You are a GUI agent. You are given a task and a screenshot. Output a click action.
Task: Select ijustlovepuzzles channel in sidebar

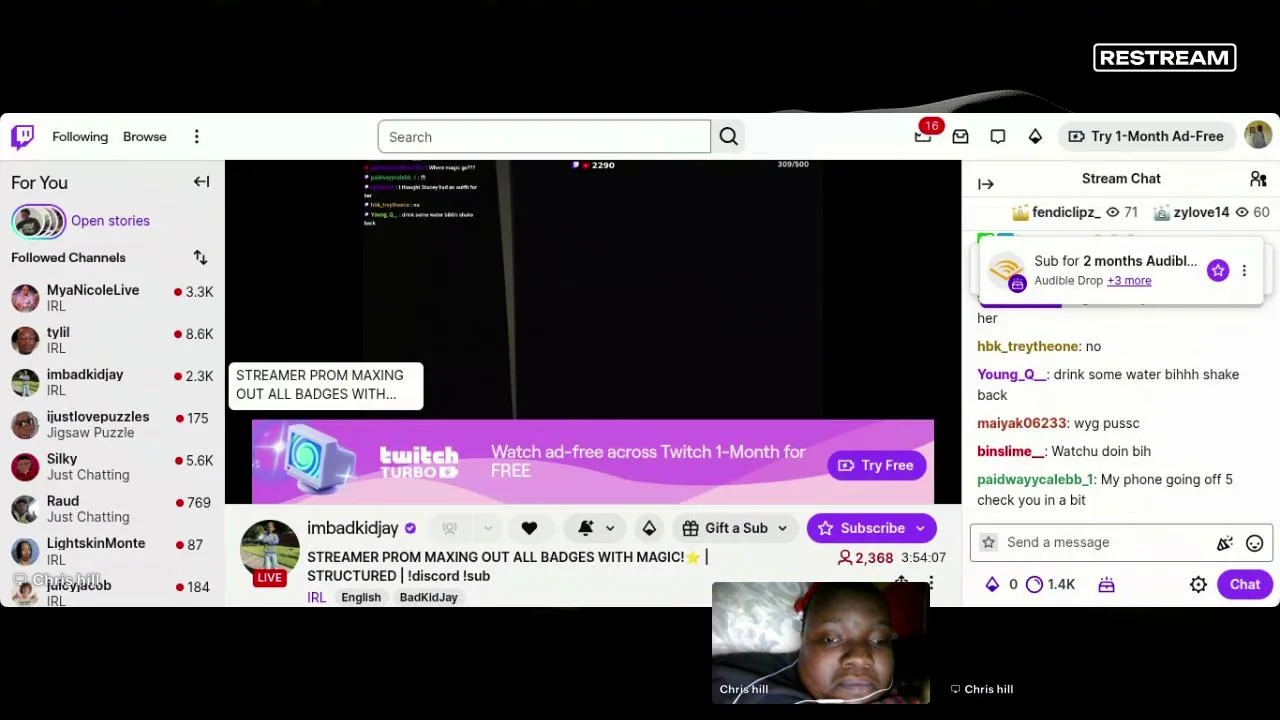[x=112, y=424]
